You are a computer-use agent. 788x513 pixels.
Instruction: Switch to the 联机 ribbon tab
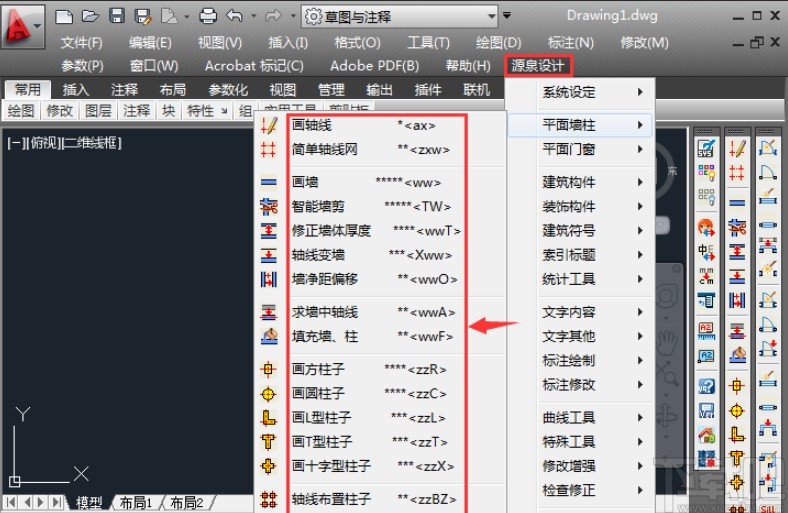[476, 90]
